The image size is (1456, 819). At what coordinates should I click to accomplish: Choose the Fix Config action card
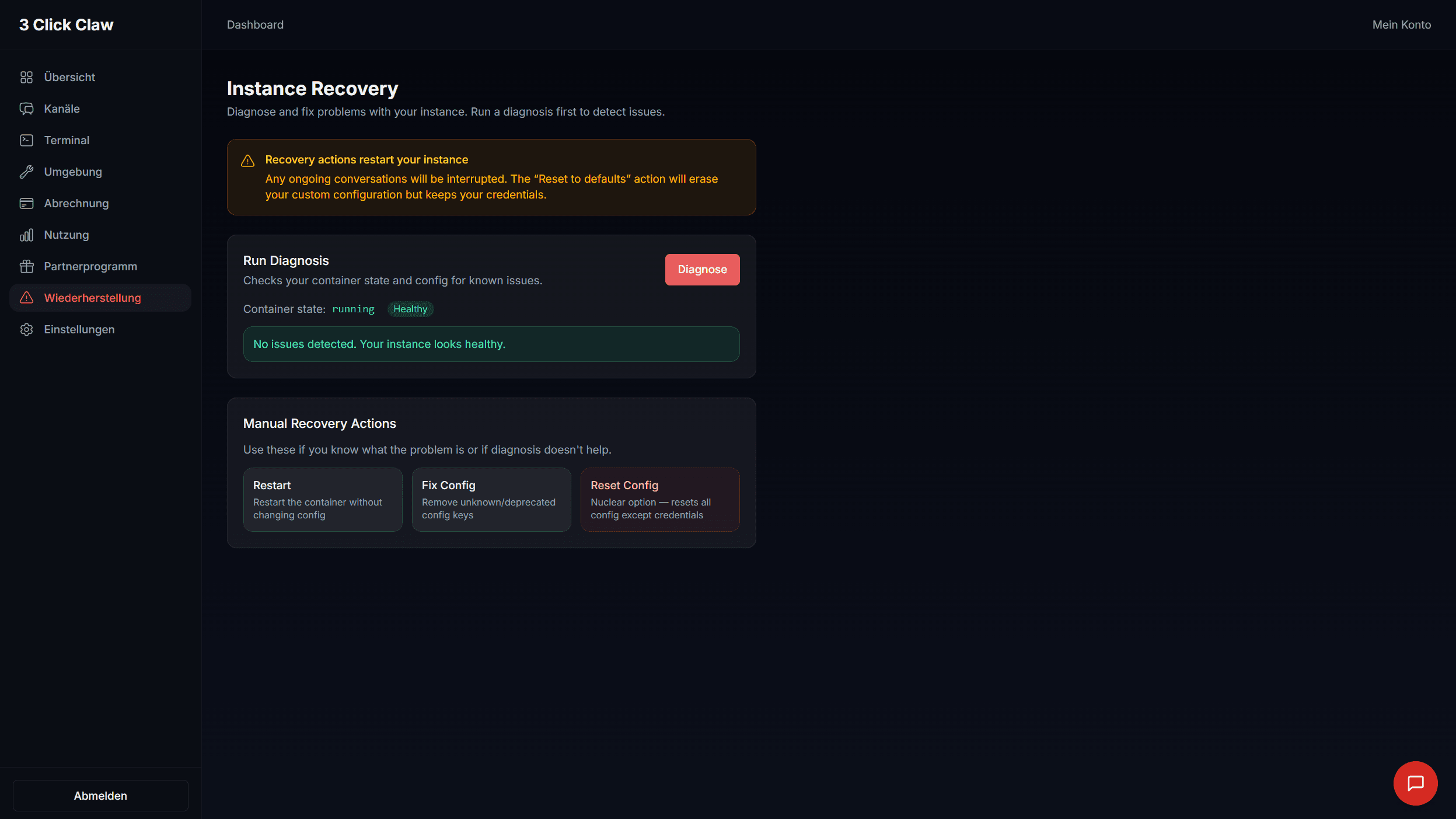pyautogui.click(x=491, y=499)
